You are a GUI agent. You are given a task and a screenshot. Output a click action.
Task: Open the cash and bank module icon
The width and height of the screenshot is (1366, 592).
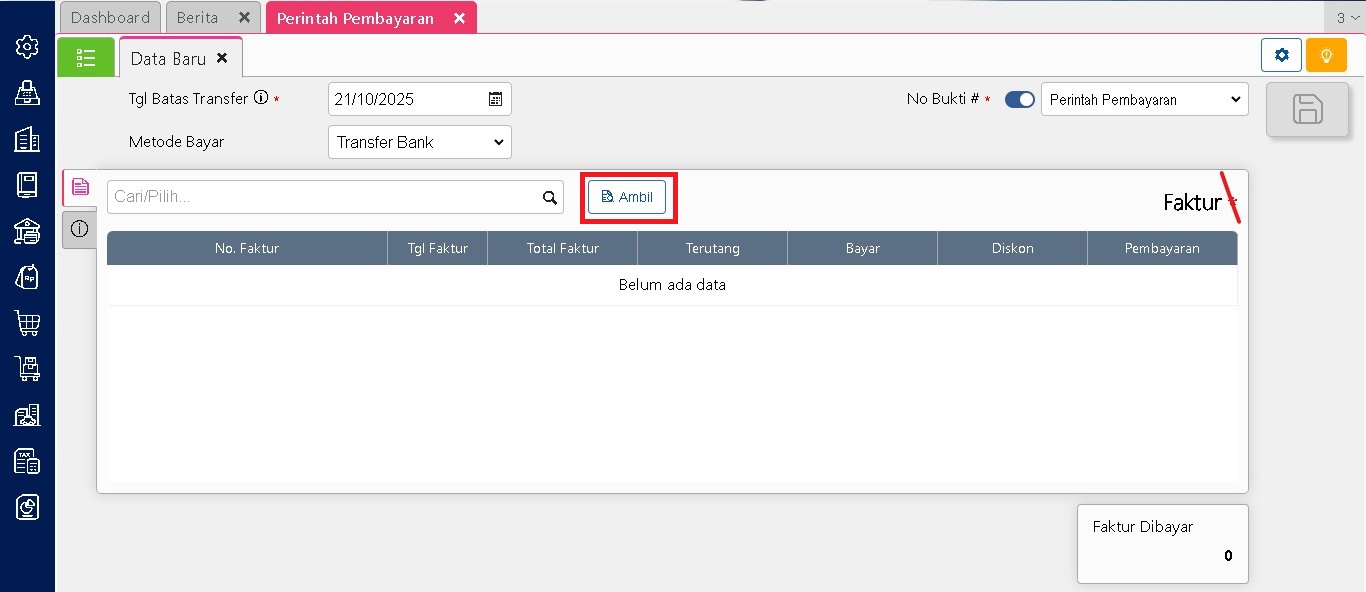coord(27,231)
